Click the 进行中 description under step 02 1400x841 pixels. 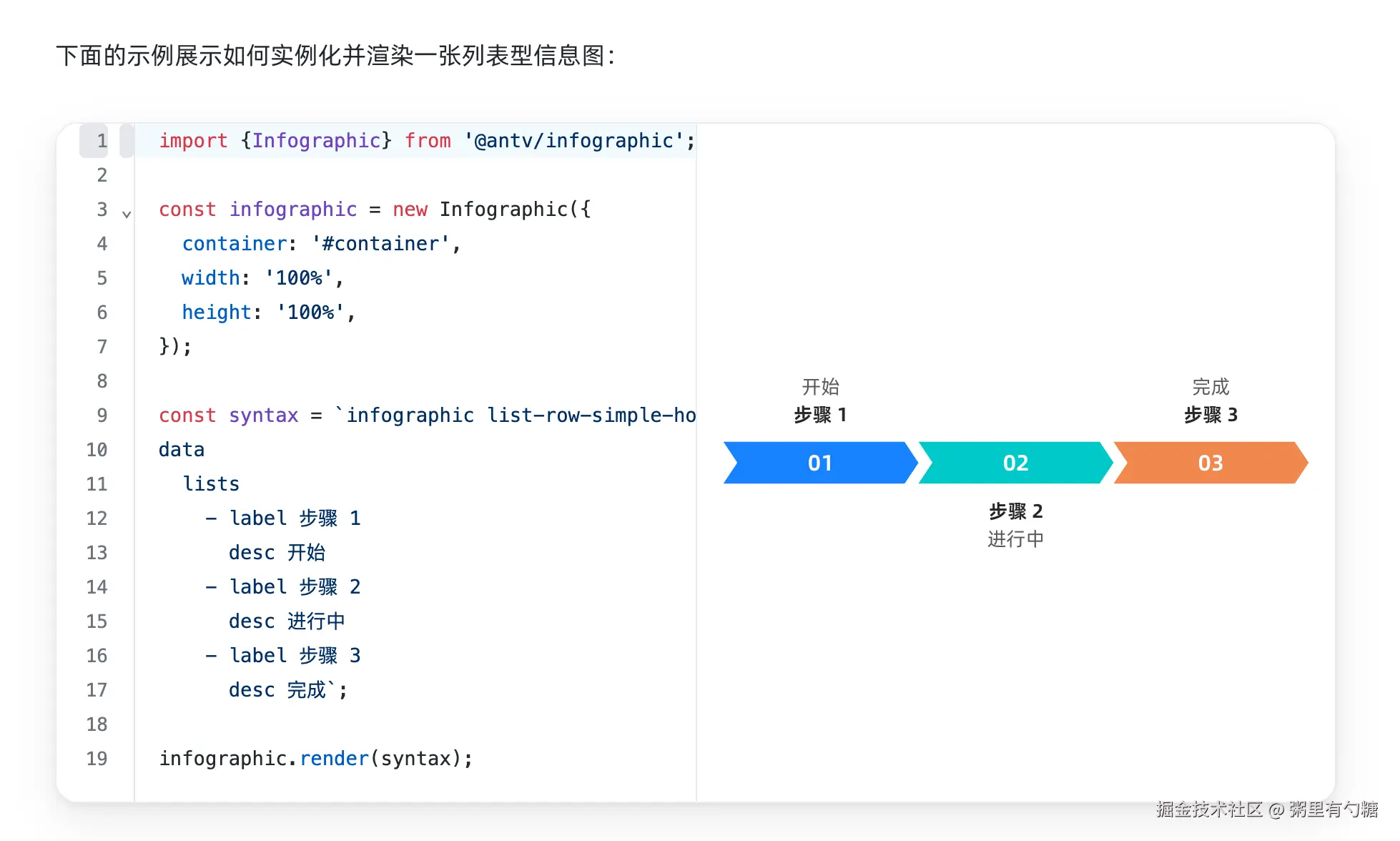point(1015,539)
